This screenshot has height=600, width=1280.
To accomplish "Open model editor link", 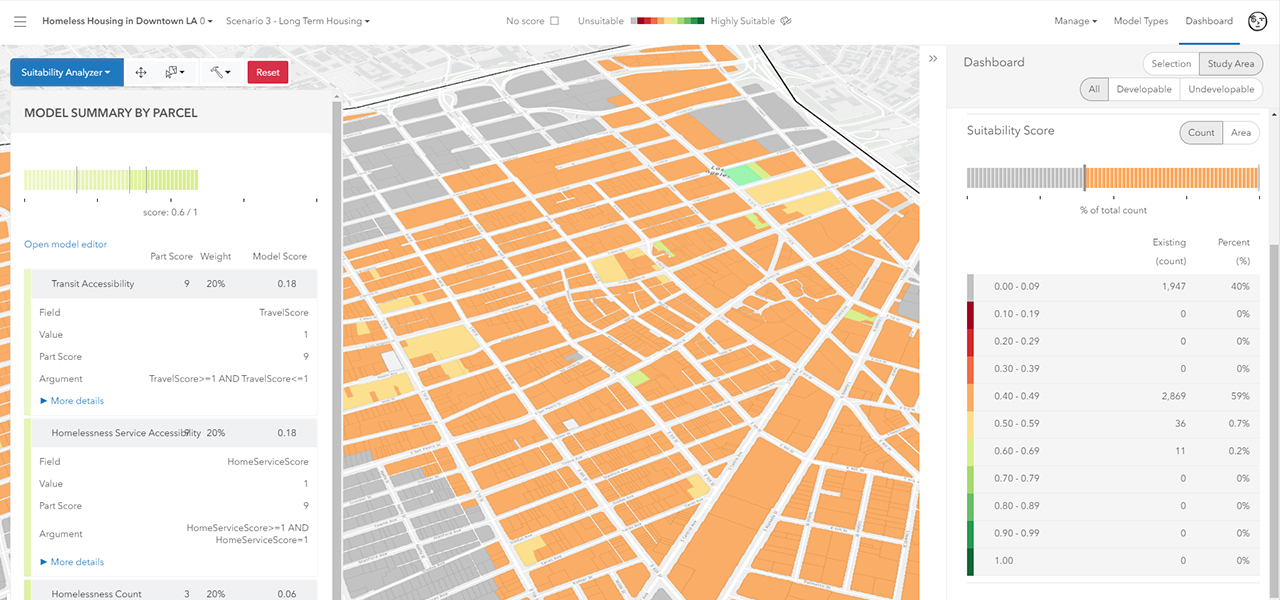I will [66, 244].
